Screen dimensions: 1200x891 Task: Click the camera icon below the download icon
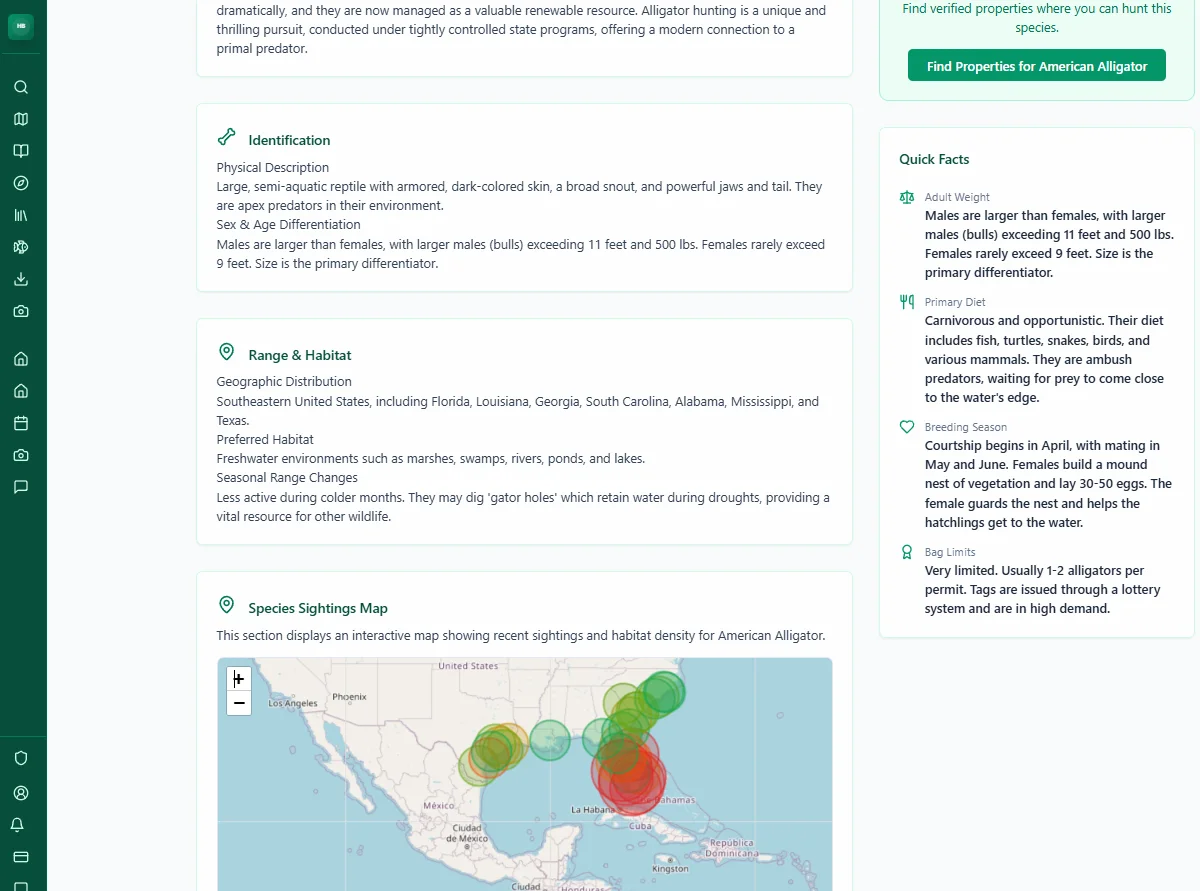click(x=21, y=311)
